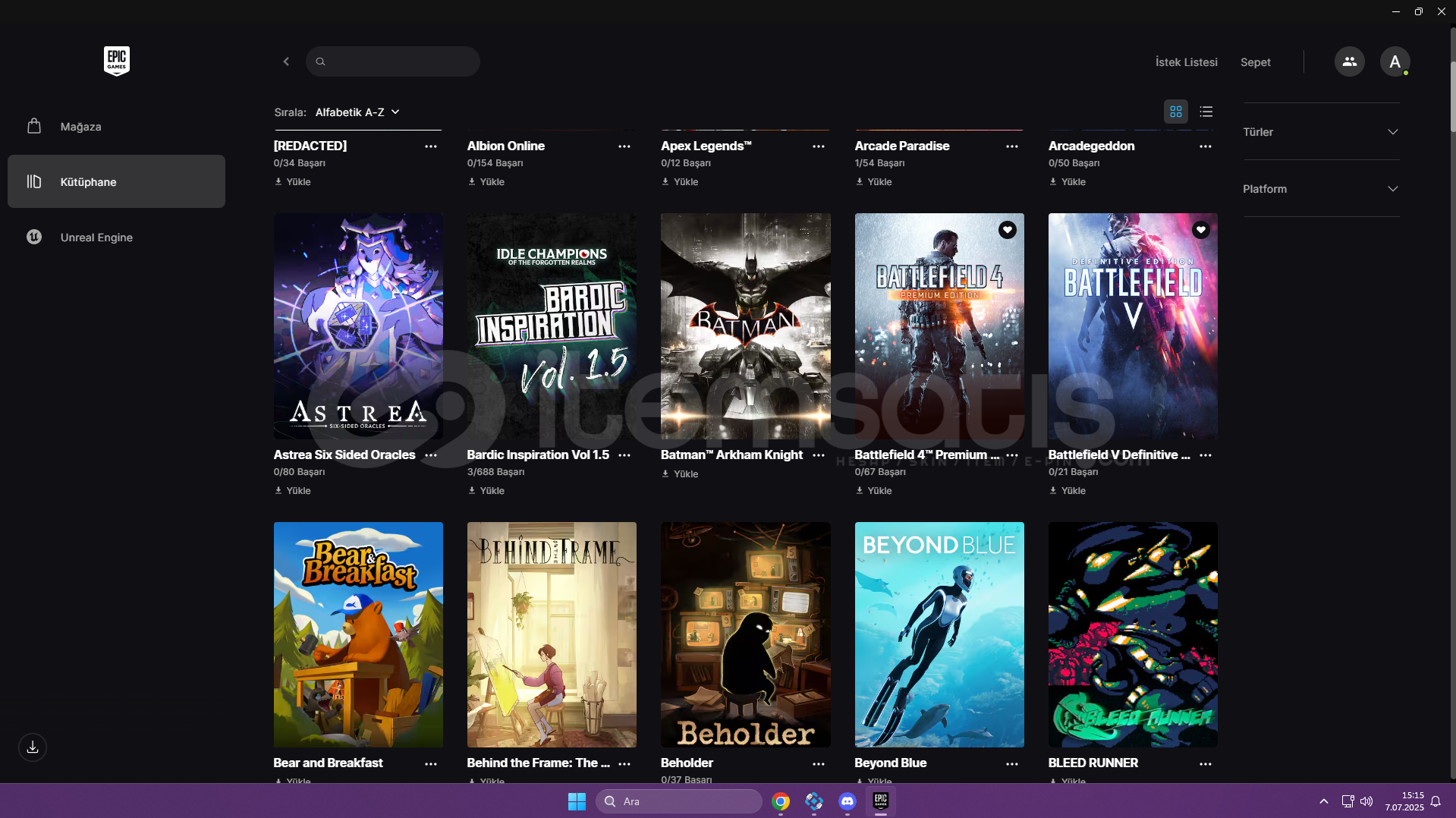Screen dimensions: 1456x818
Task: Open options menu for Arcade Paradise
Action: pyautogui.click(x=1011, y=146)
